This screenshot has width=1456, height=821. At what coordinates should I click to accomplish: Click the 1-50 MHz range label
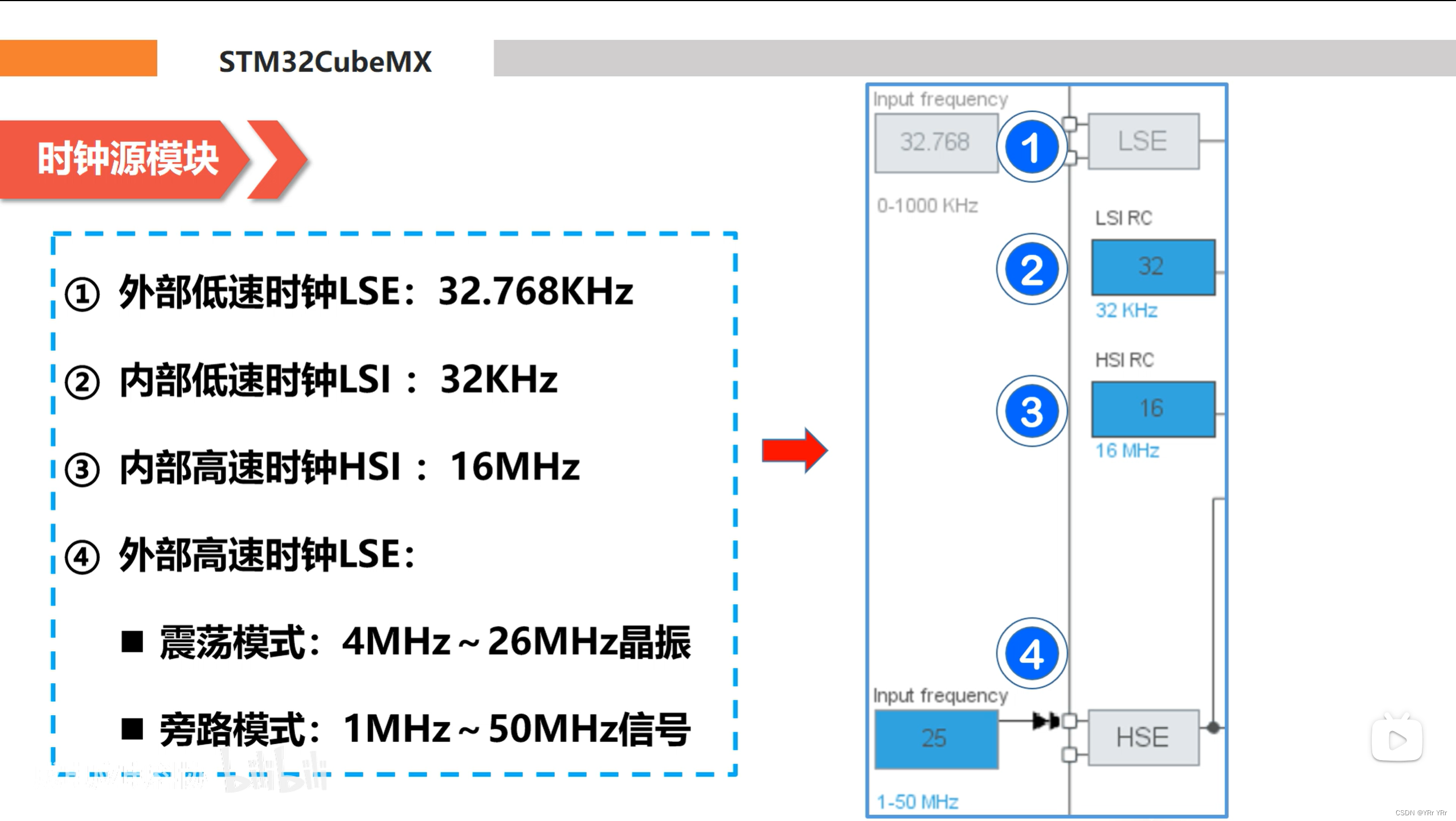[917, 802]
